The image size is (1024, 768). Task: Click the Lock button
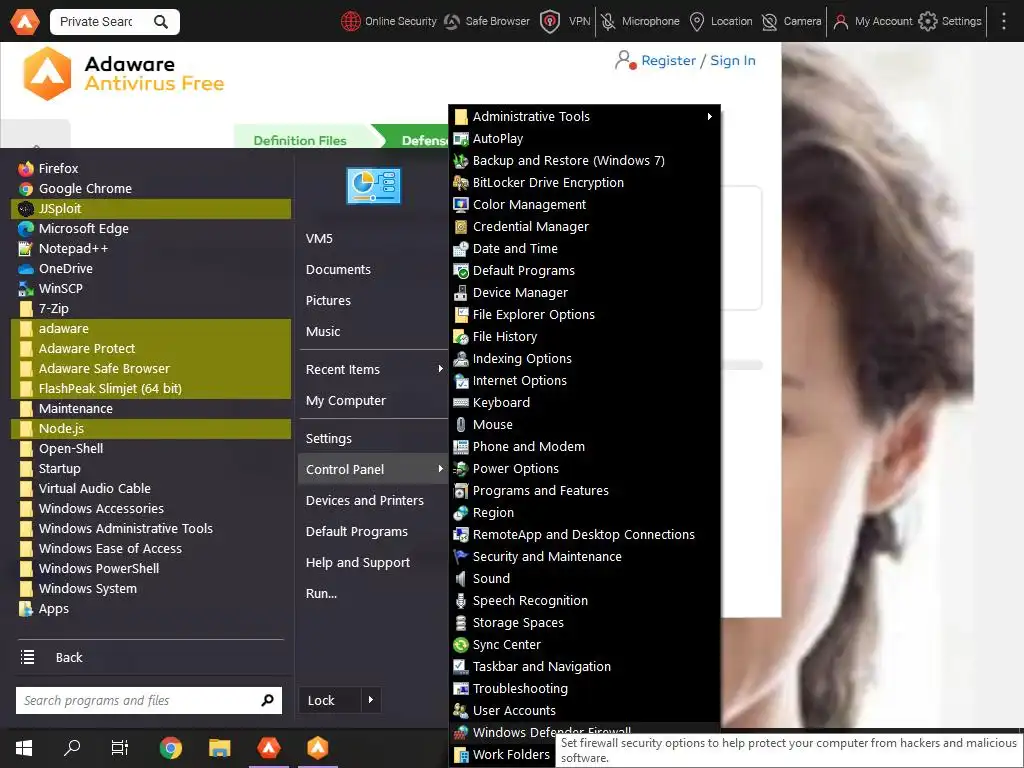pyautogui.click(x=329, y=701)
